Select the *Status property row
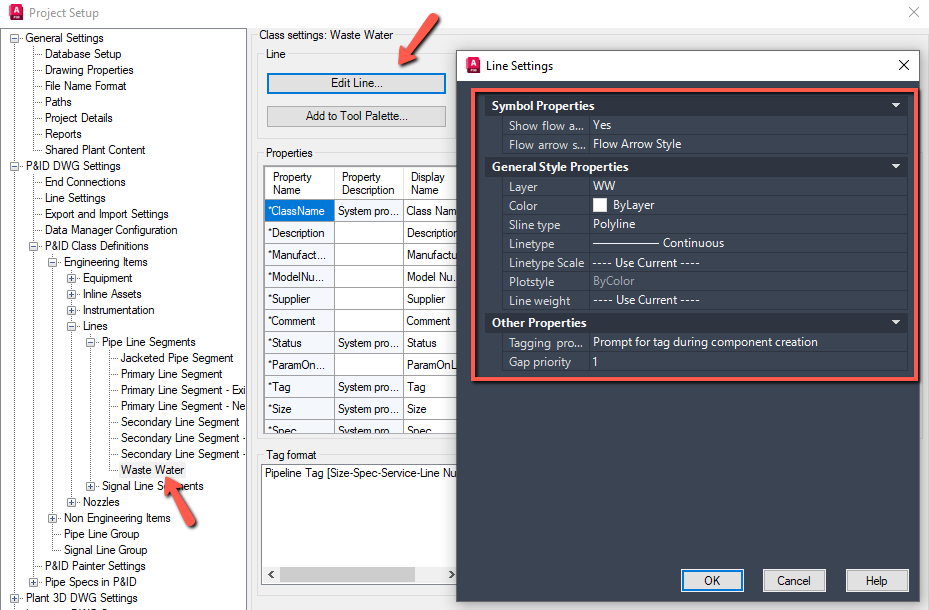 pos(360,343)
